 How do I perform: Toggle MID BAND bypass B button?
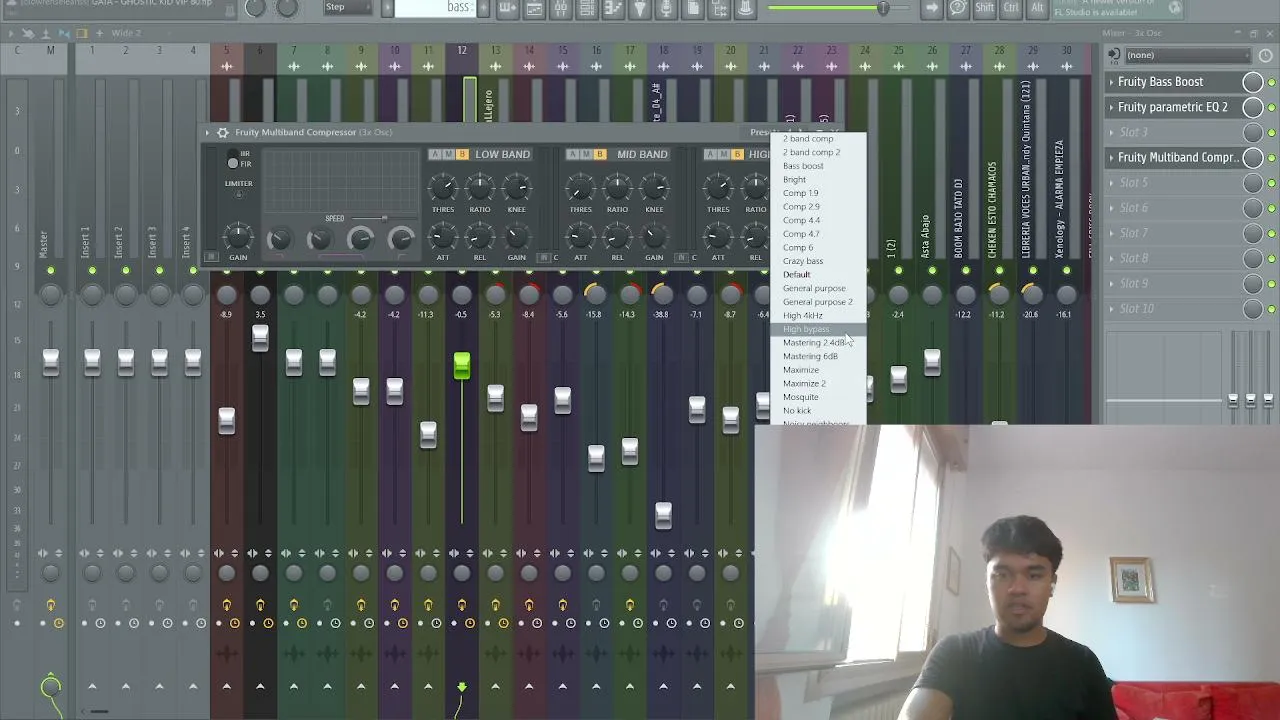[600, 154]
